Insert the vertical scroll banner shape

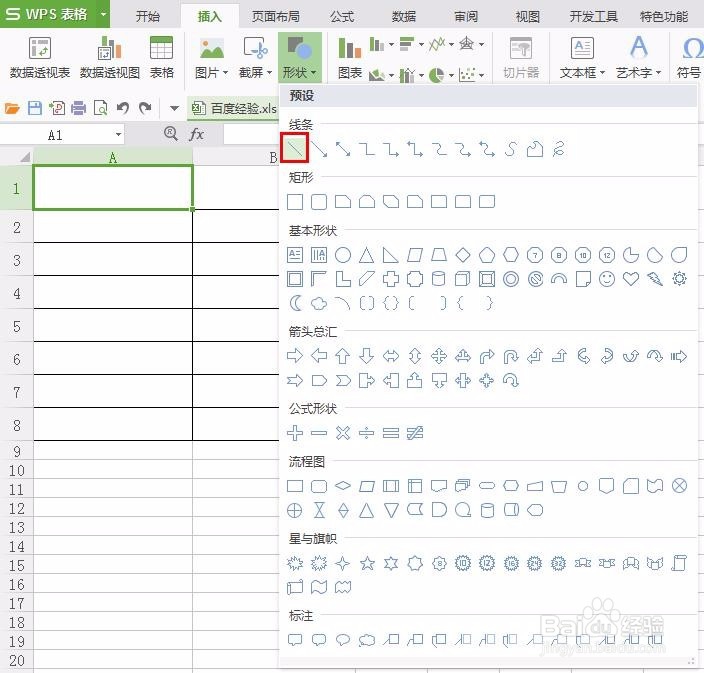tap(679, 563)
